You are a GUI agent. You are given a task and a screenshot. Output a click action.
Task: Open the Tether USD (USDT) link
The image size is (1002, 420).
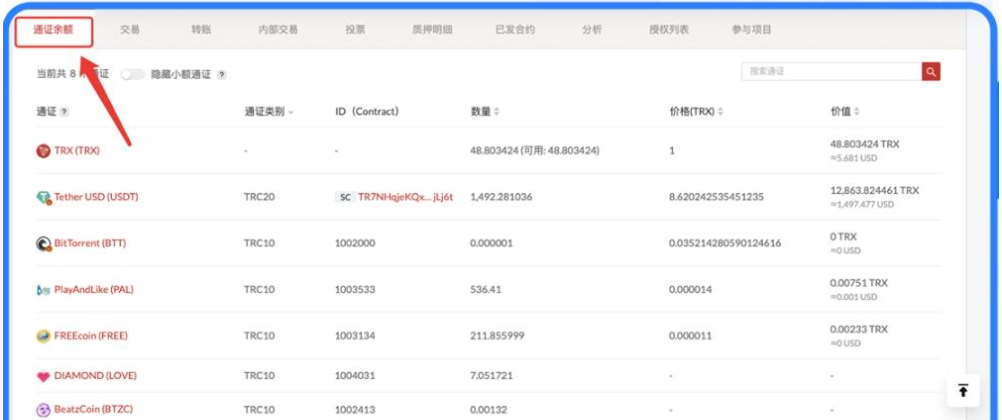coord(96,197)
